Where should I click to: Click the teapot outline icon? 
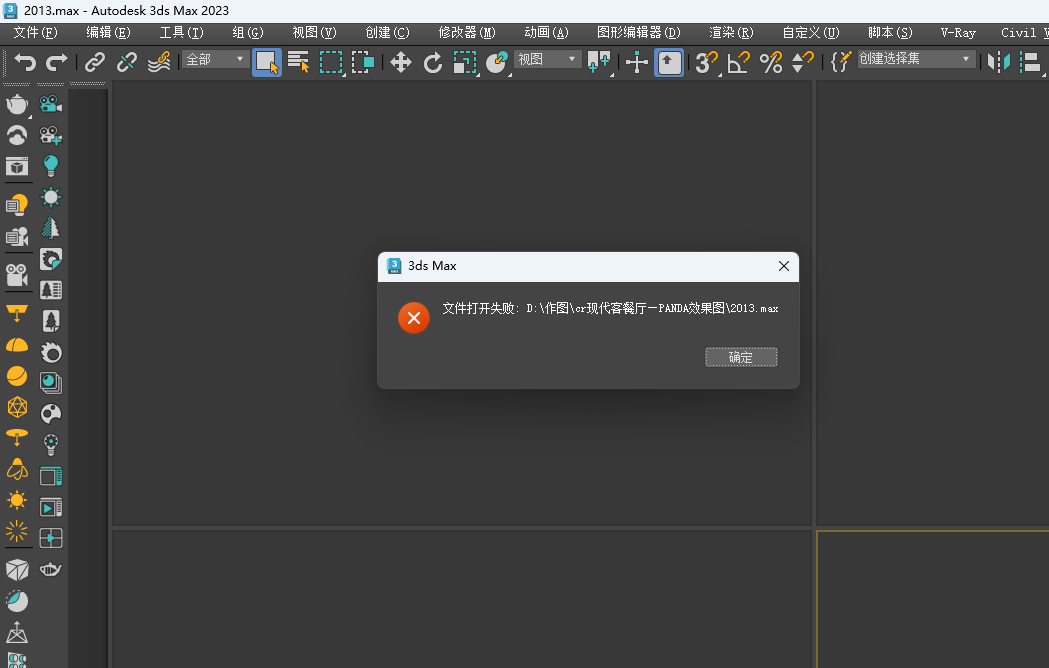(x=51, y=570)
